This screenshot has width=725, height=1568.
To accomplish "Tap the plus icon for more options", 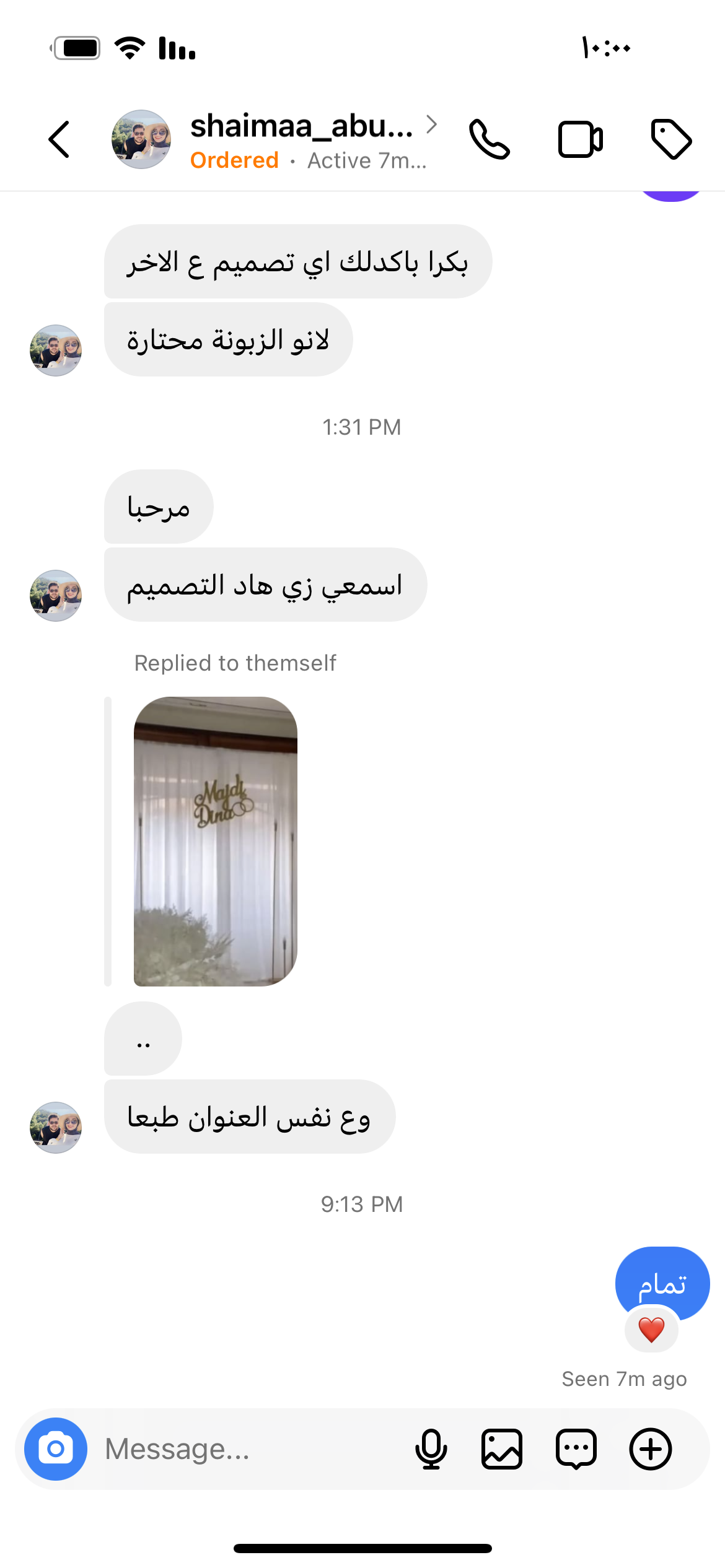I will [x=651, y=1449].
